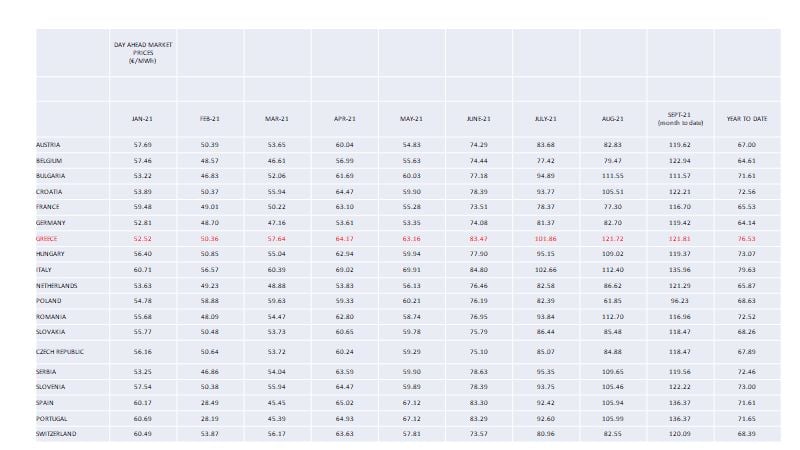Click the ROMANIA row label
The width and height of the screenshot is (800, 450).
[x=51, y=317]
